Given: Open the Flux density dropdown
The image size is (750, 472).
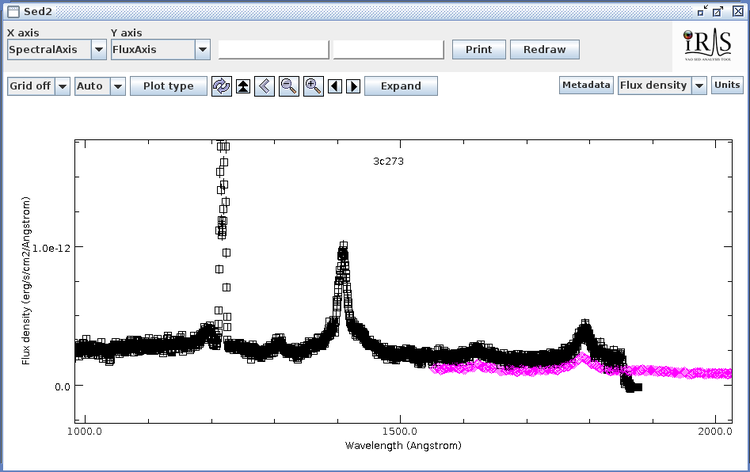Looking at the screenshot, I should 699,86.
